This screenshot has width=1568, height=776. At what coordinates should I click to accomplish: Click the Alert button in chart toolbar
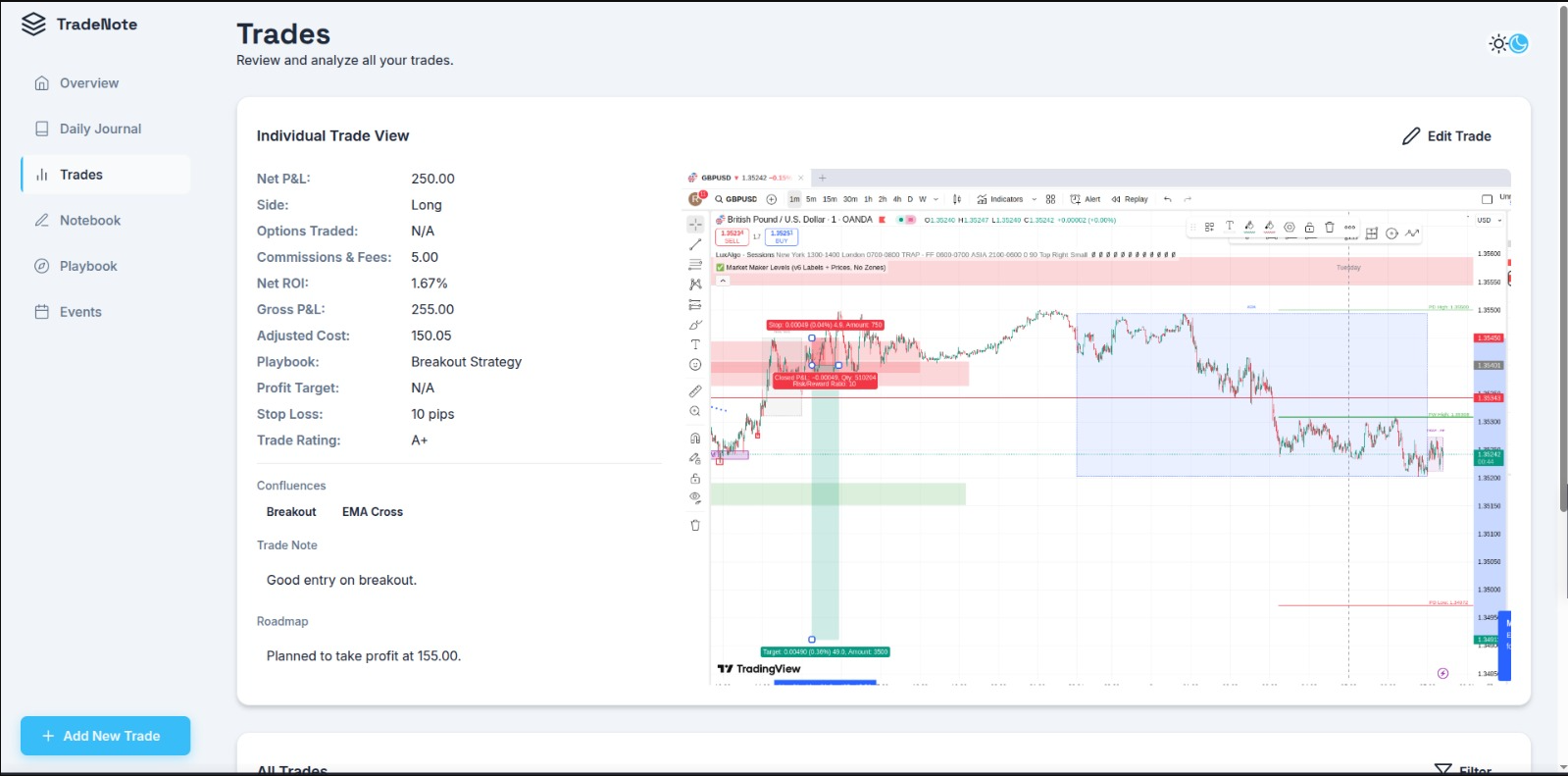(x=1086, y=199)
